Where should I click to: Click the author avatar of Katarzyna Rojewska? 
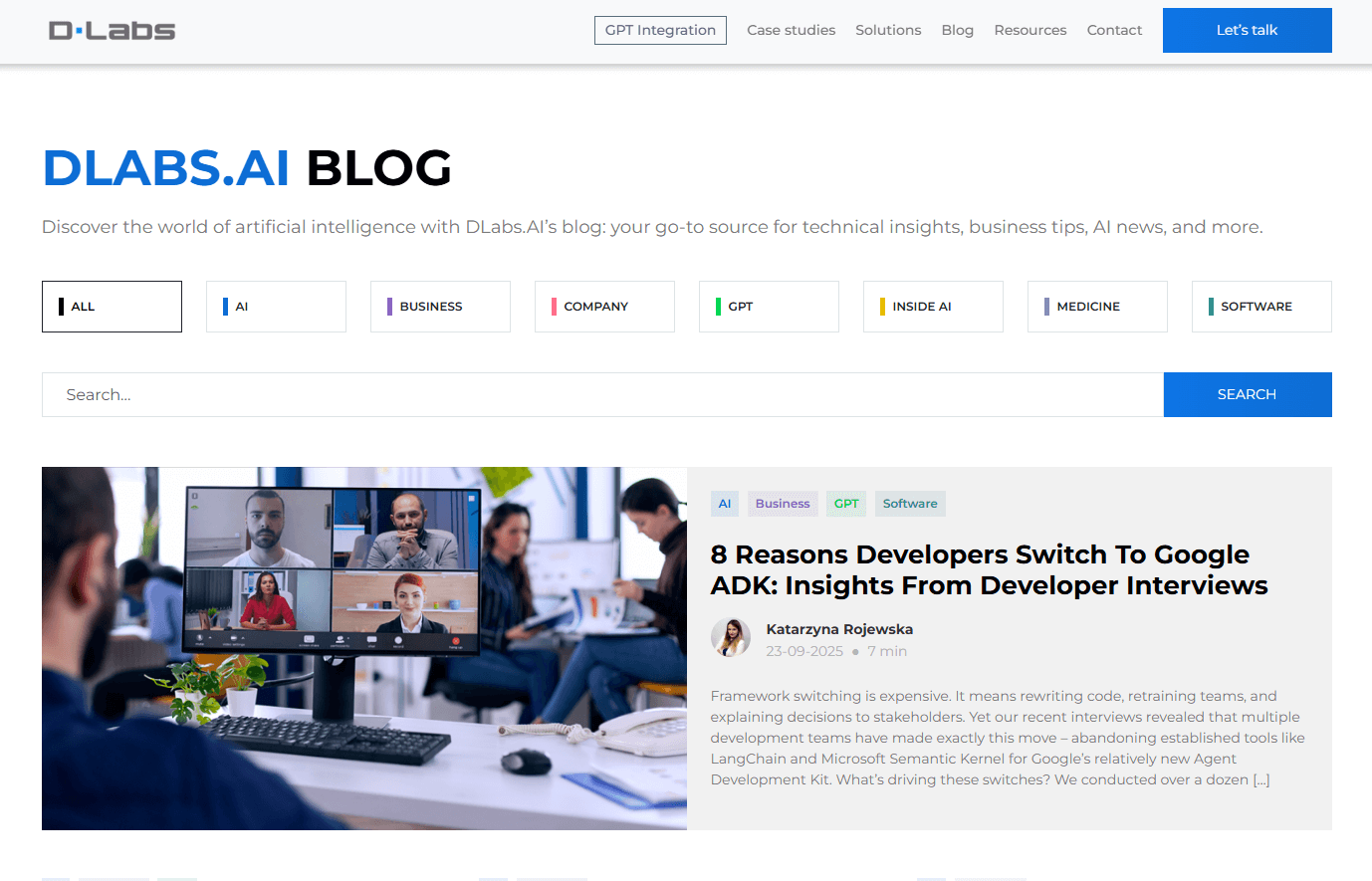point(731,637)
